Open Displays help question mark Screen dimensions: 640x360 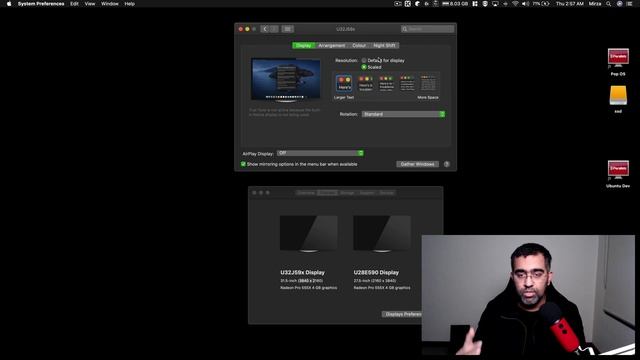click(447, 164)
